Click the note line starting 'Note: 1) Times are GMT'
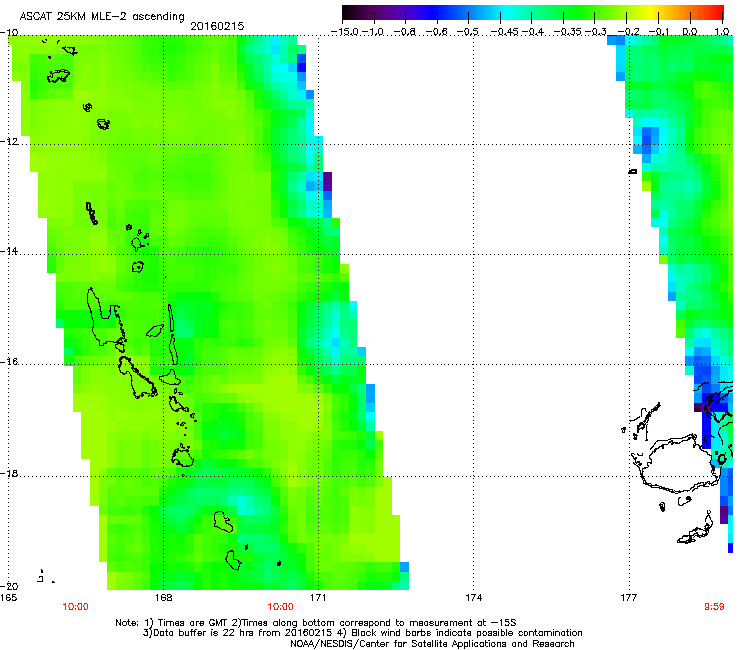The height and width of the screenshot is (650, 740). click(316, 623)
